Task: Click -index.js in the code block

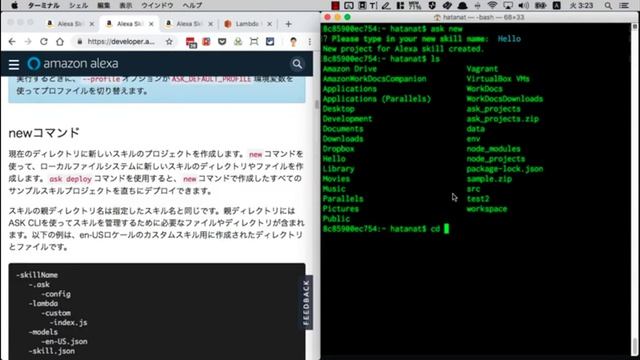Action: pos(68,322)
